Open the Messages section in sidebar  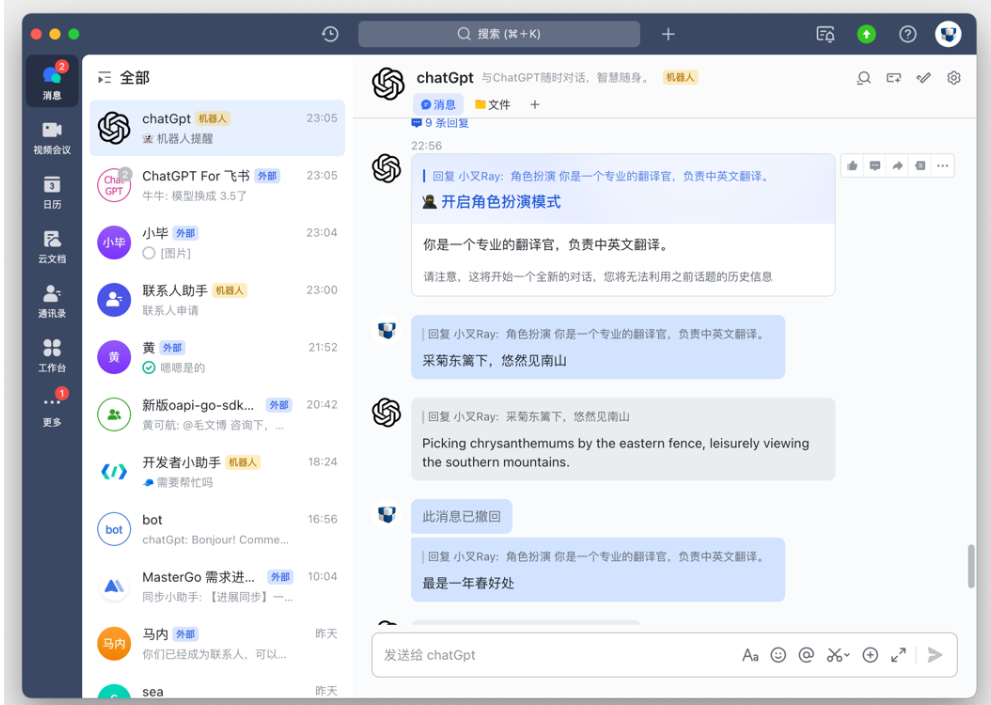pos(52,81)
